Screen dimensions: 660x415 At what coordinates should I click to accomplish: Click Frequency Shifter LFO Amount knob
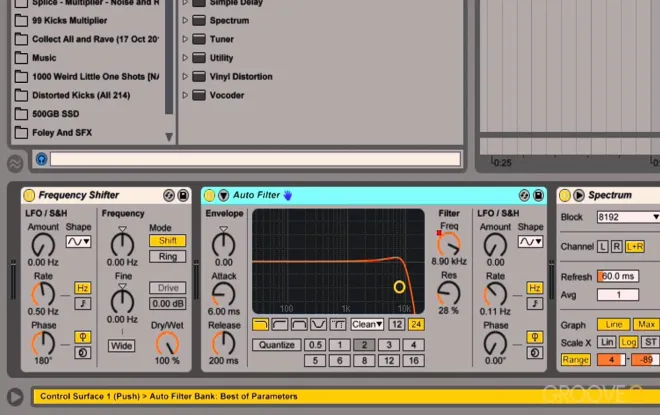[x=43, y=245]
